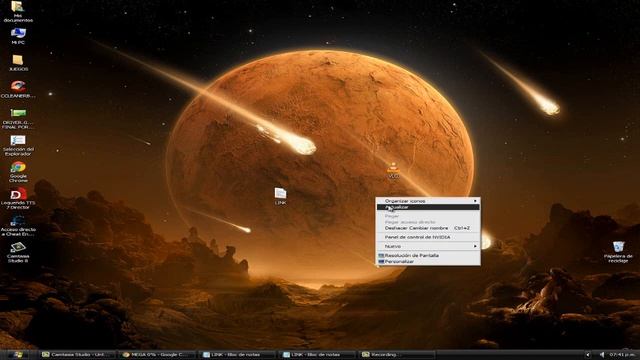This screenshot has width=640, height=360.
Task: Select the Loquendo TTS 7 Director icon
Action: point(18,199)
